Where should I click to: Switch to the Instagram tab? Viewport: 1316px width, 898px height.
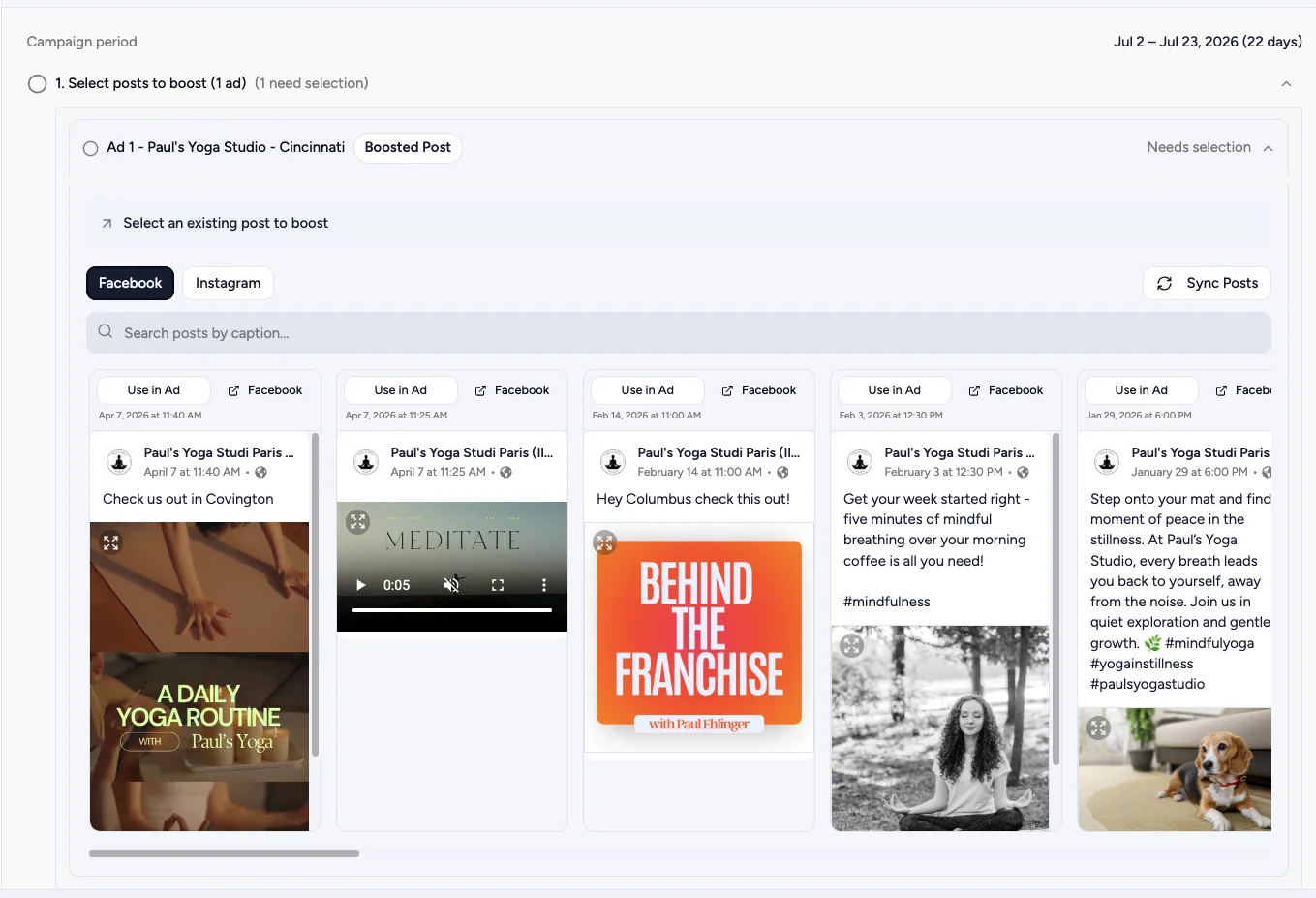tap(228, 283)
